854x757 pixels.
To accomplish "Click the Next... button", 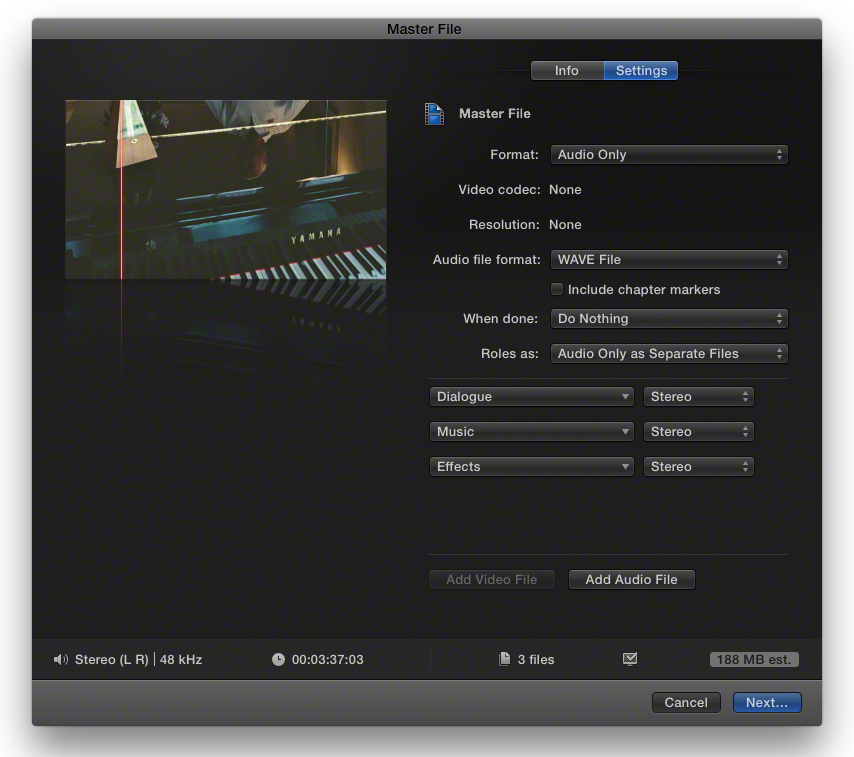I will pos(767,703).
